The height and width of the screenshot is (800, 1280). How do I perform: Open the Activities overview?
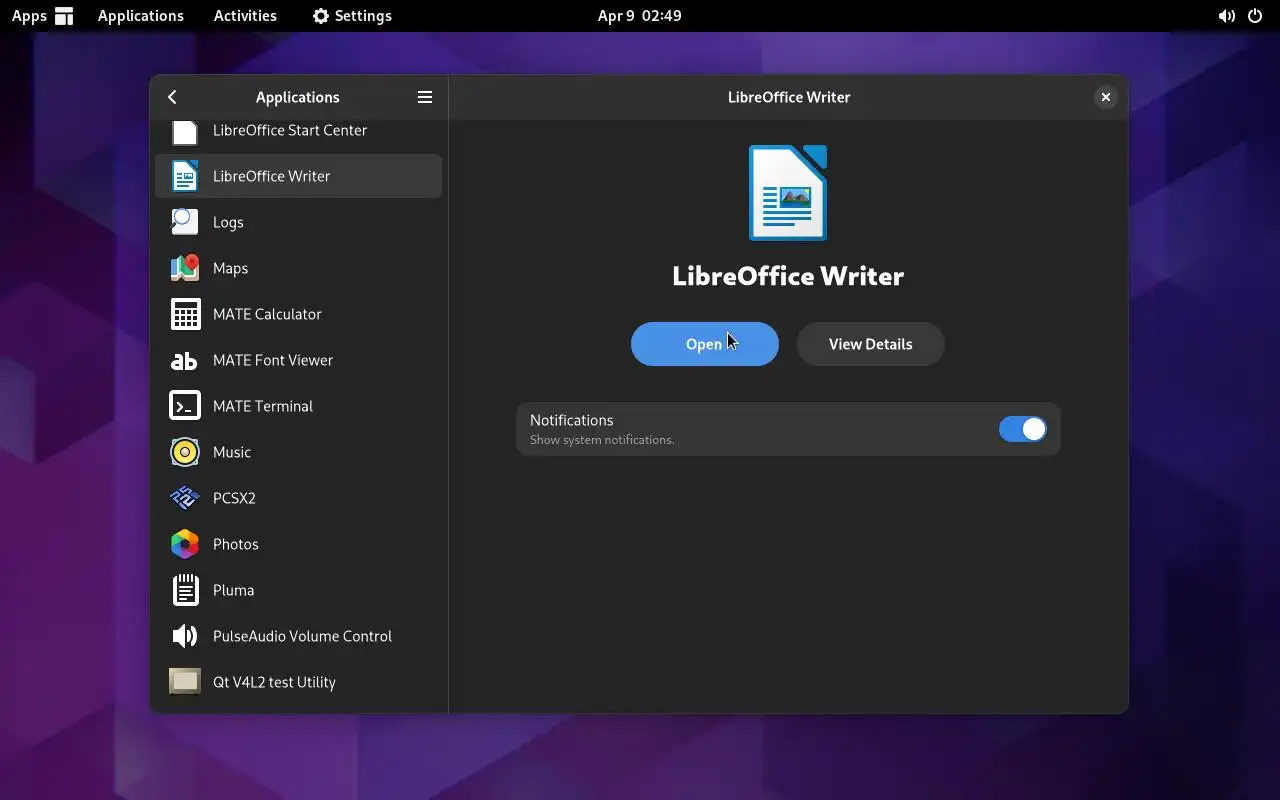(245, 16)
